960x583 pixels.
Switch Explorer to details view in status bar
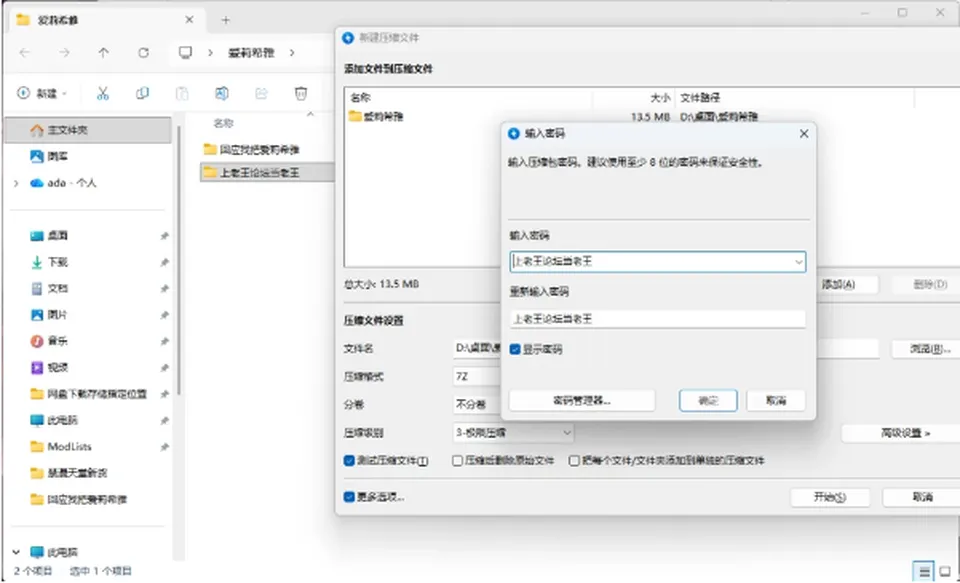tap(924, 571)
